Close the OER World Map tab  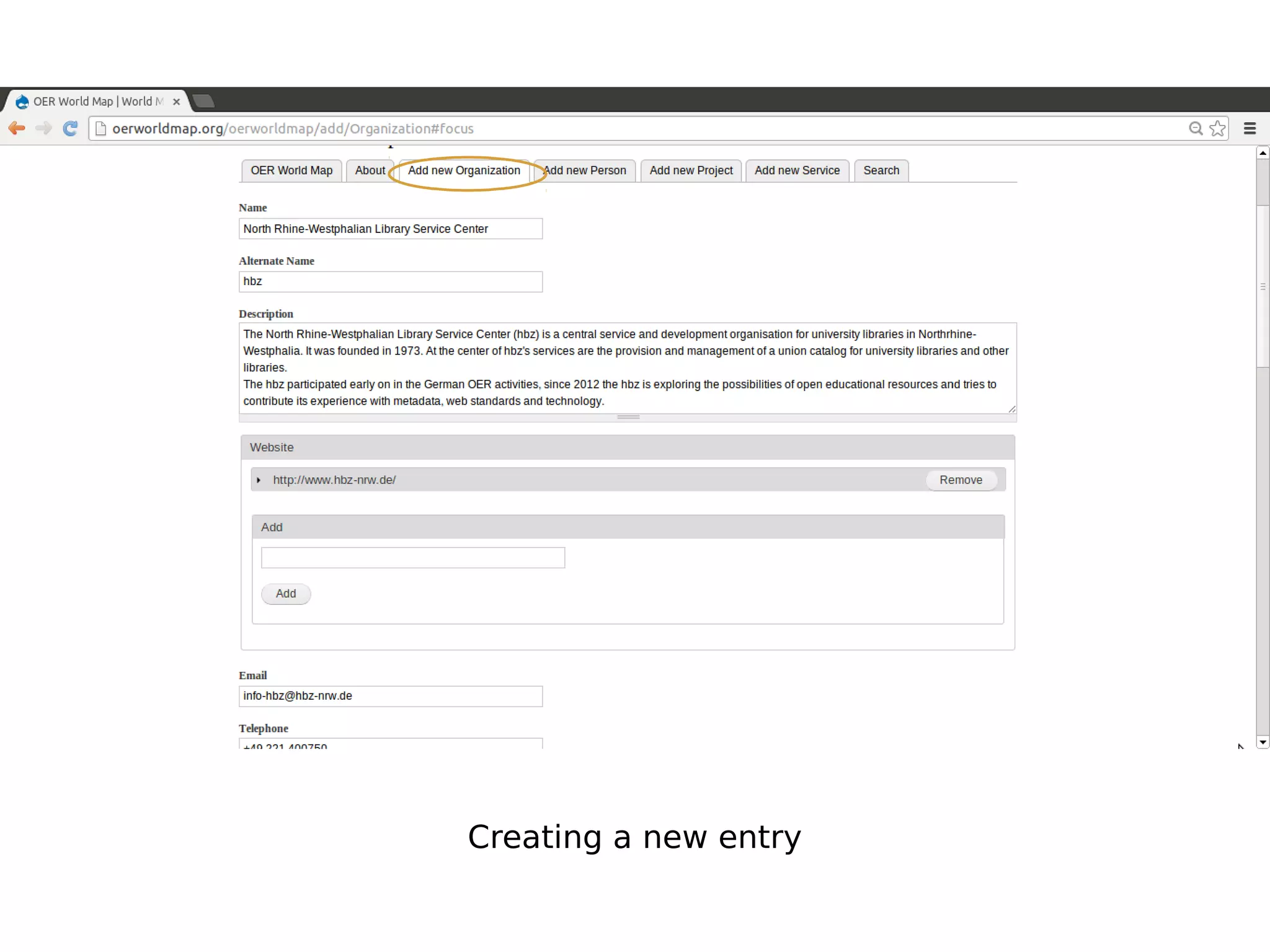[176, 102]
